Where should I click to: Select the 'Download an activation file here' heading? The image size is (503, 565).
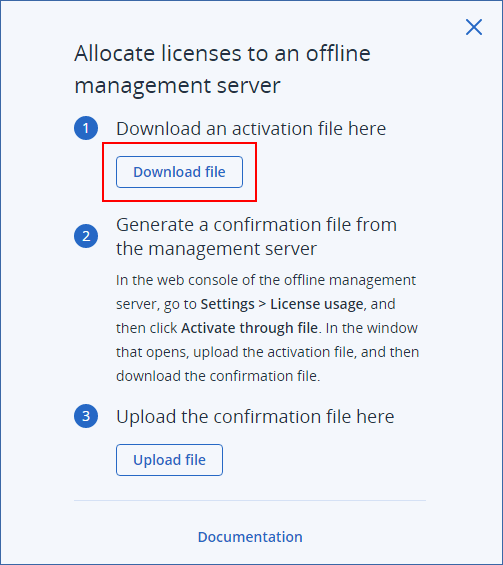[x=251, y=129]
